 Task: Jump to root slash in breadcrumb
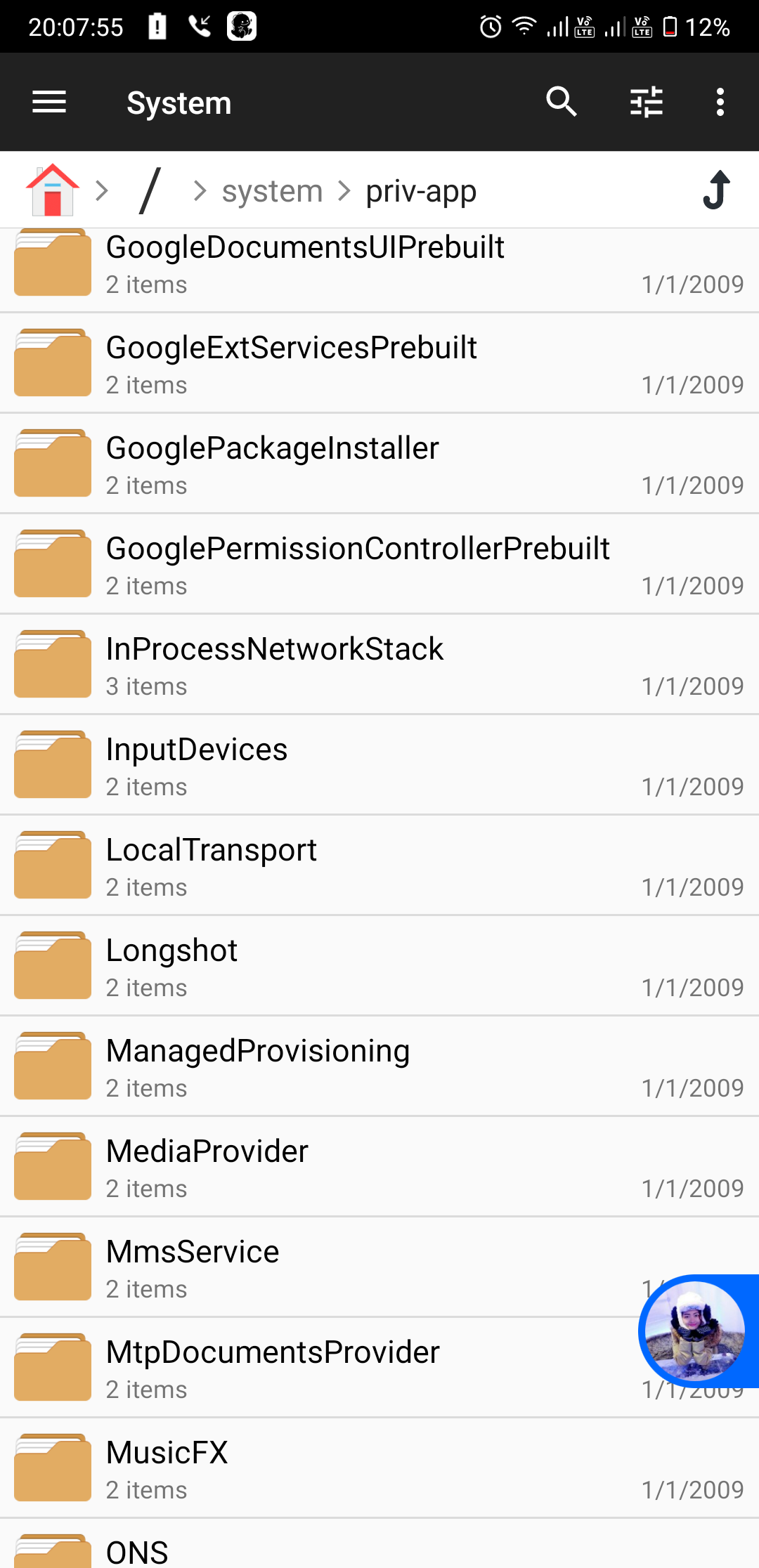150,190
